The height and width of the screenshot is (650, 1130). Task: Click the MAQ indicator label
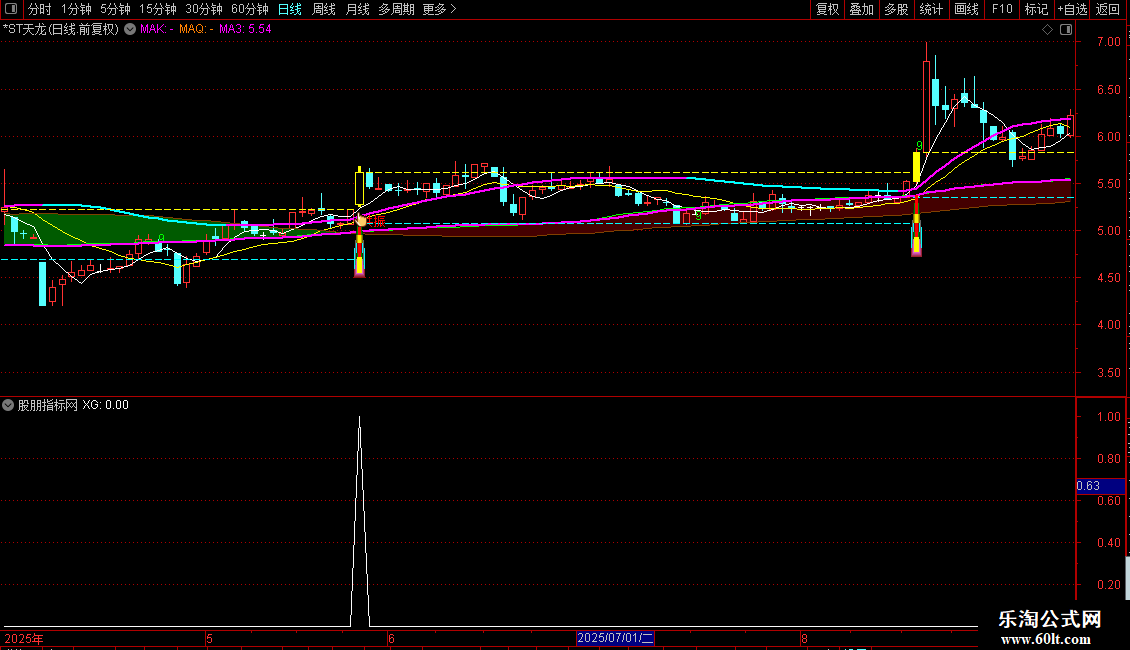195,29
